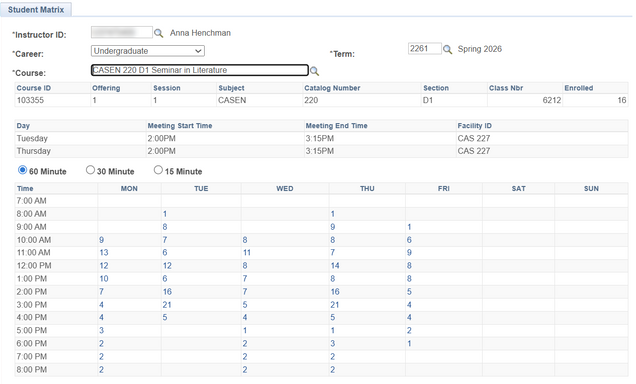Click WED column header in matrix
Viewport: 636px width, 384px height.
tap(285, 189)
